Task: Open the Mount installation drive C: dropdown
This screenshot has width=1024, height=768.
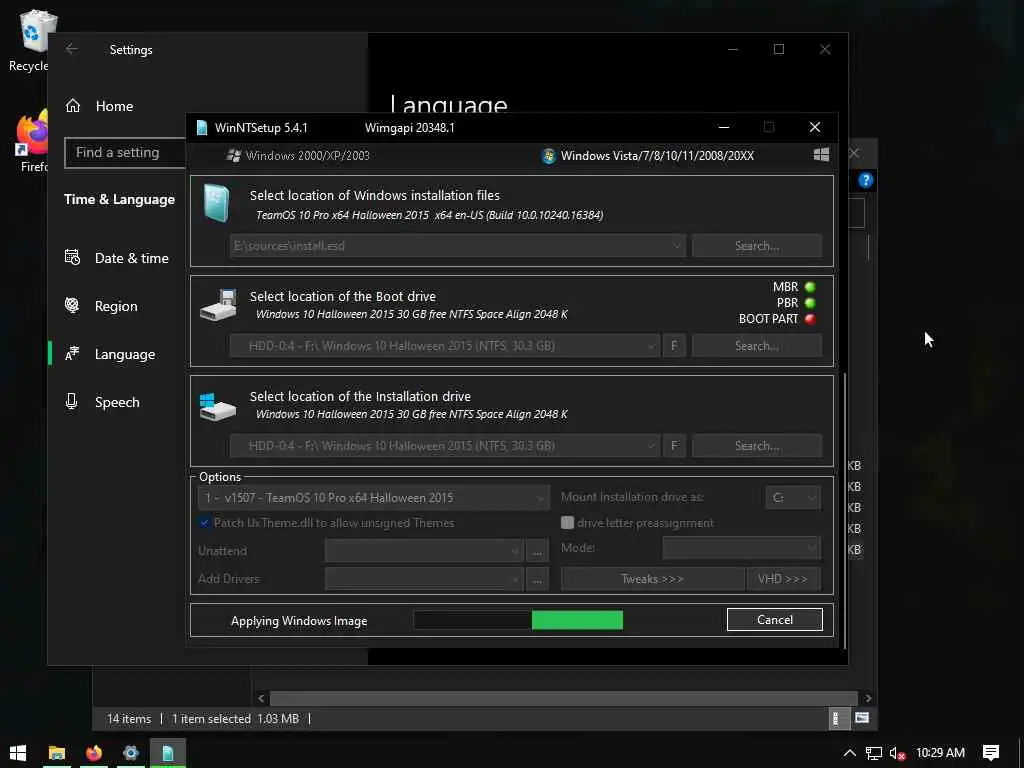Action: pyautogui.click(x=793, y=498)
